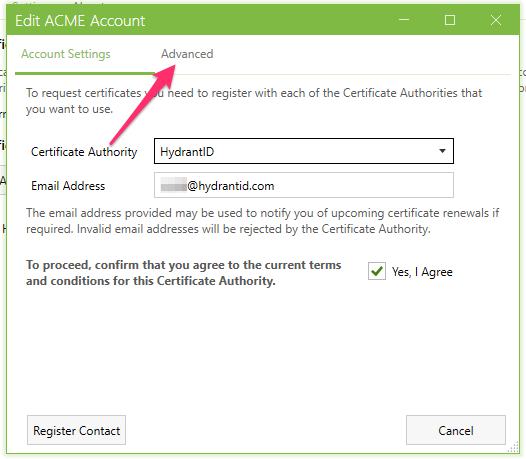Click the Register Contact button

[x=76, y=430]
